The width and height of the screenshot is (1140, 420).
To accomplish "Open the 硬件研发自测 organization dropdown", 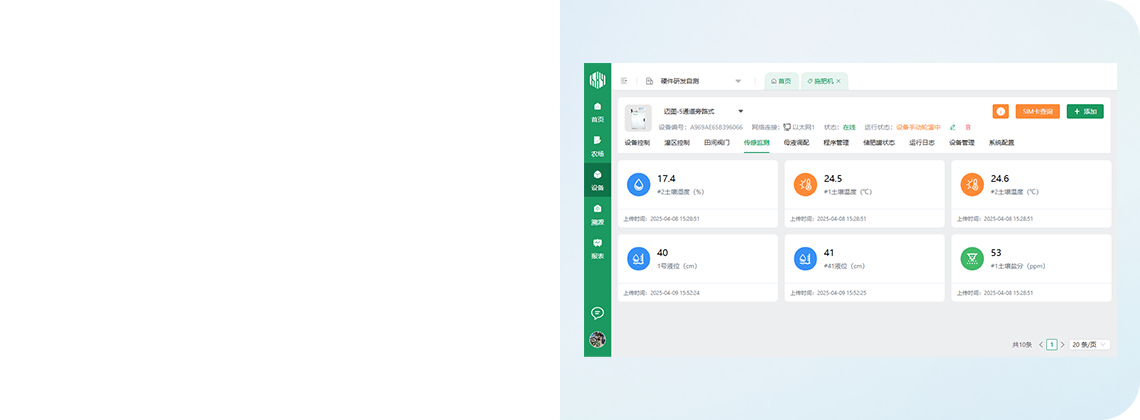I will click(x=694, y=81).
